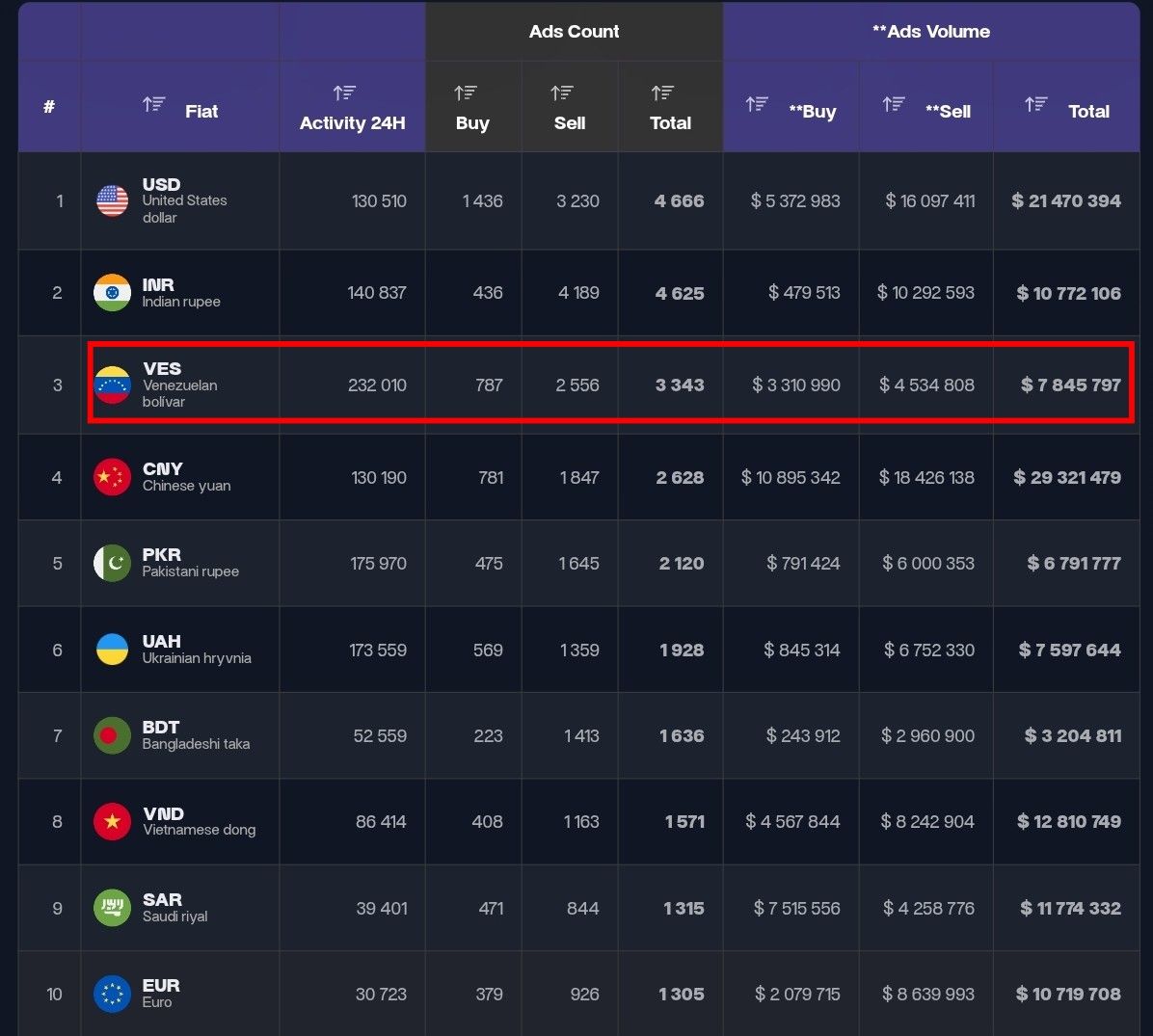This screenshot has height=1036, width=1153.
Task: Toggle sorting on the Buy ads count column
Action: click(x=465, y=93)
